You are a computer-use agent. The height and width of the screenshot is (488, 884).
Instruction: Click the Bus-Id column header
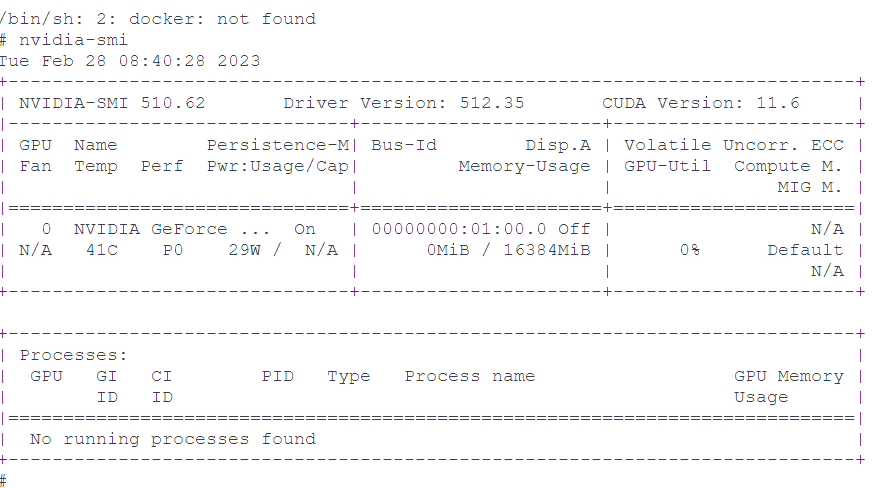pyautogui.click(x=404, y=145)
